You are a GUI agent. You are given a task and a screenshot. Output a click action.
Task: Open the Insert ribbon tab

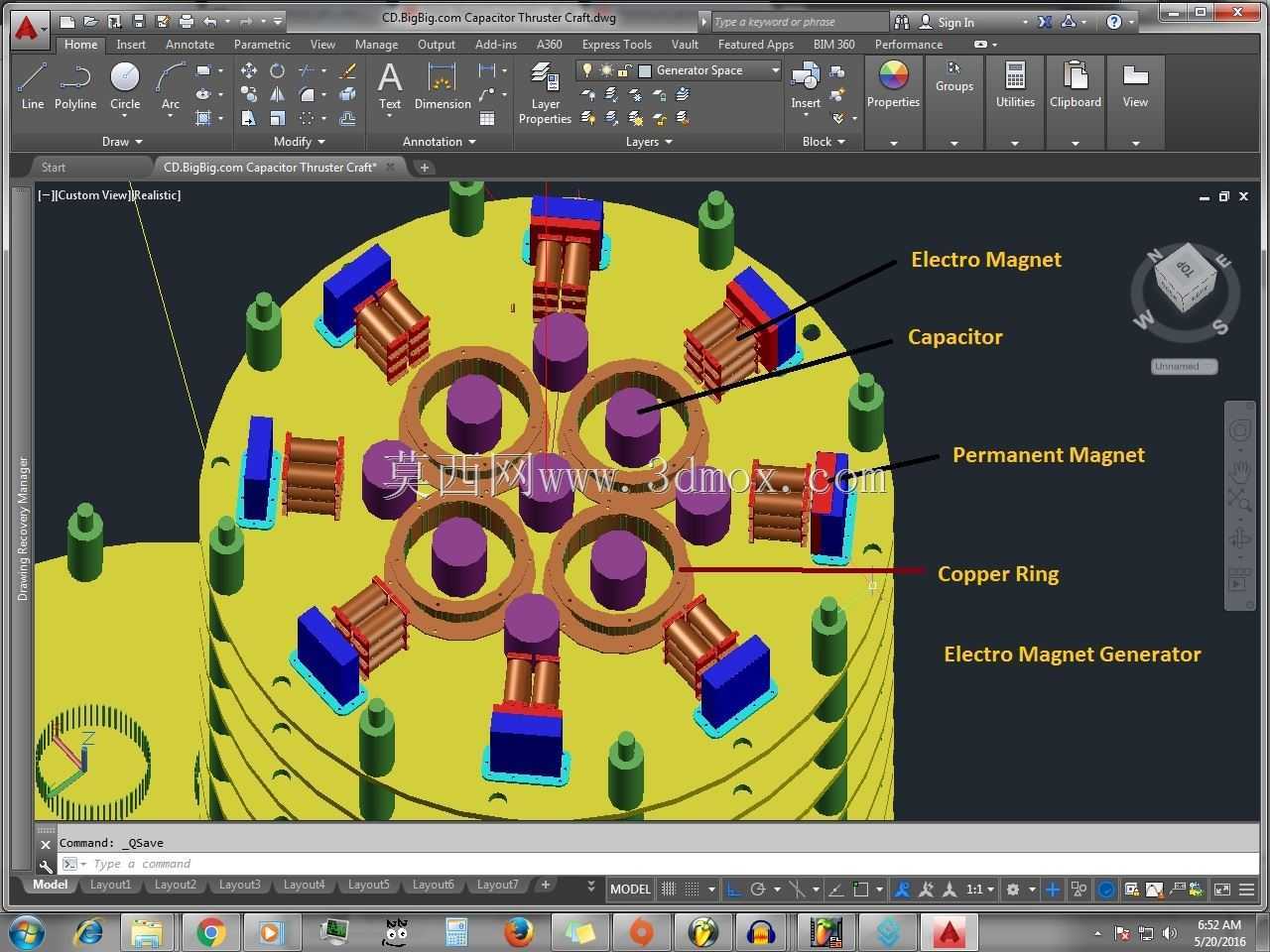tap(131, 45)
